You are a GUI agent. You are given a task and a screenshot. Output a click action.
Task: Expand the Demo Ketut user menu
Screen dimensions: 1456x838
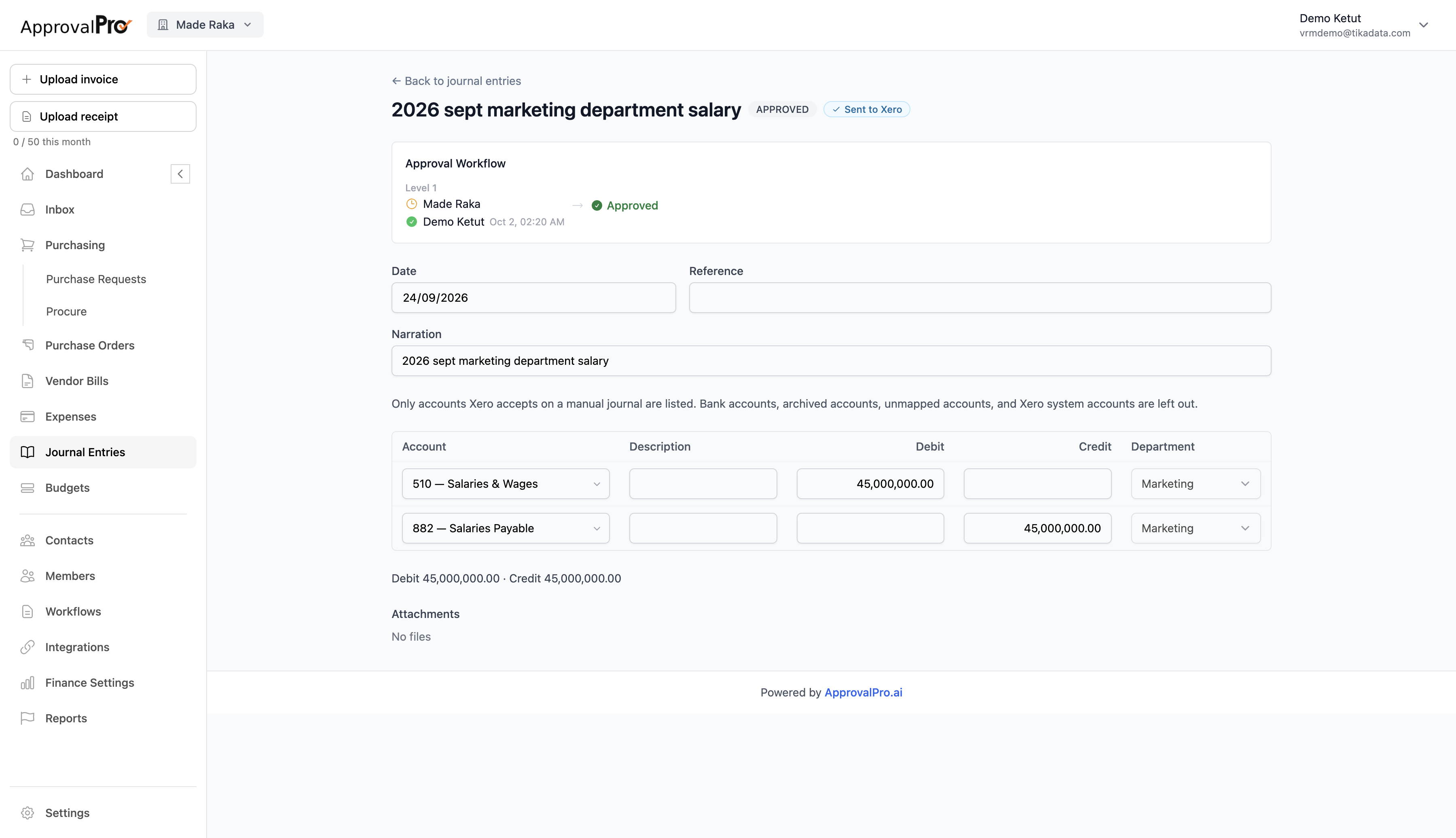point(1364,25)
